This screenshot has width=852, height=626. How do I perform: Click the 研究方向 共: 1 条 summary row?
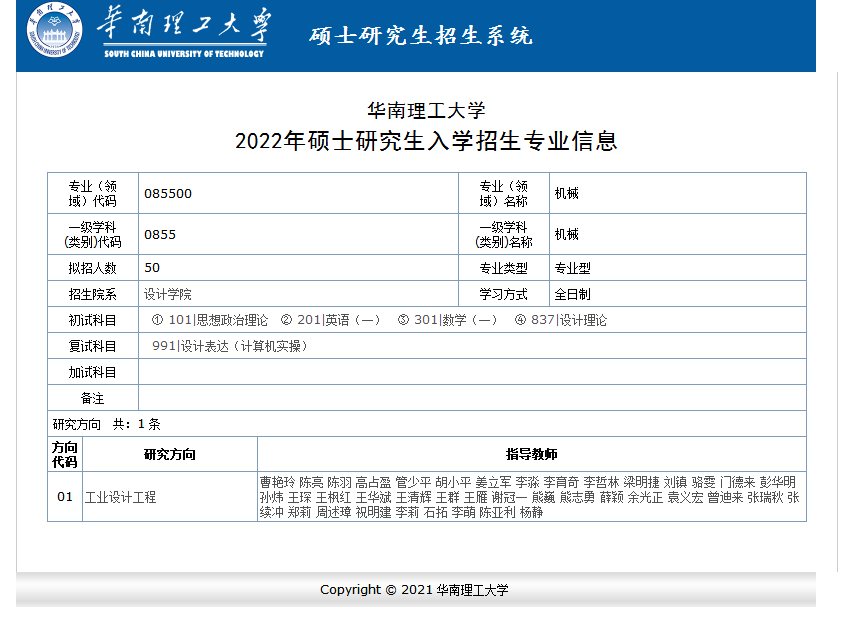(x=427, y=424)
